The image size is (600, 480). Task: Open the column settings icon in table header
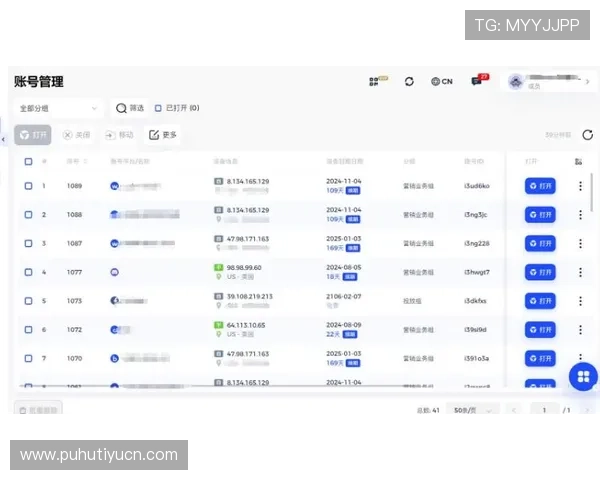coord(579,161)
